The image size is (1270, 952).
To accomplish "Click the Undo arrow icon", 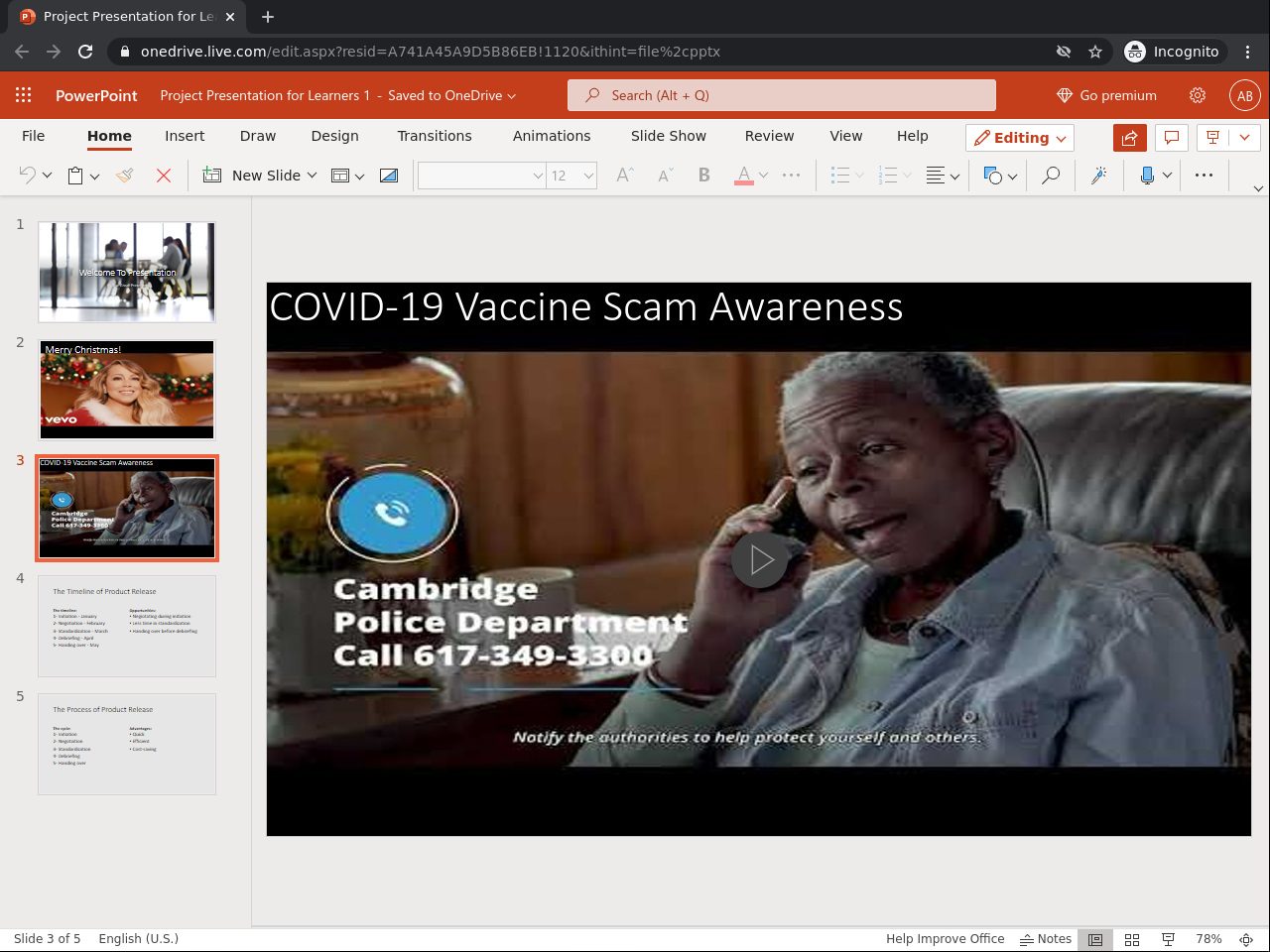I will pos(28,176).
